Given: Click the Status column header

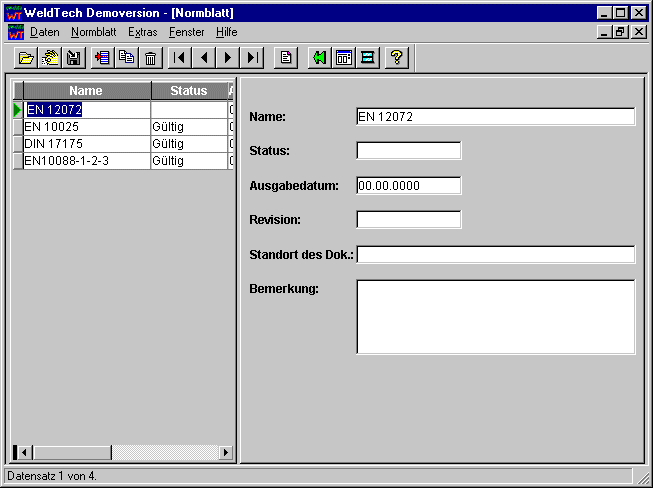Looking at the screenshot, I should click(188, 91).
